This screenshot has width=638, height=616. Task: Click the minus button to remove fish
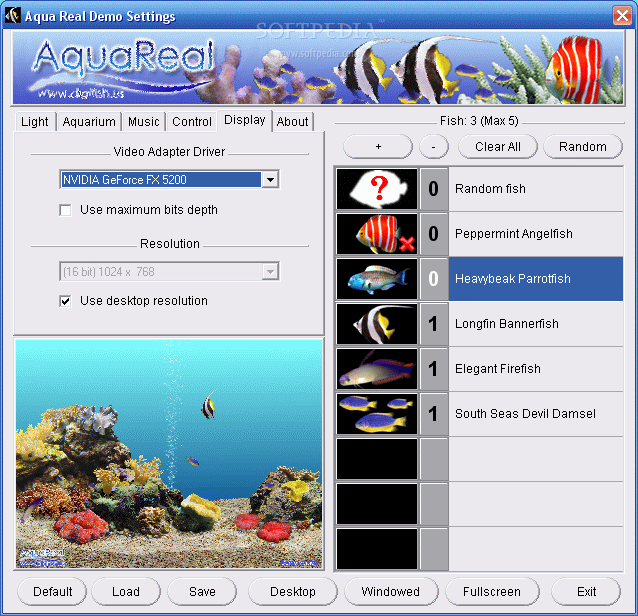pyautogui.click(x=434, y=146)
